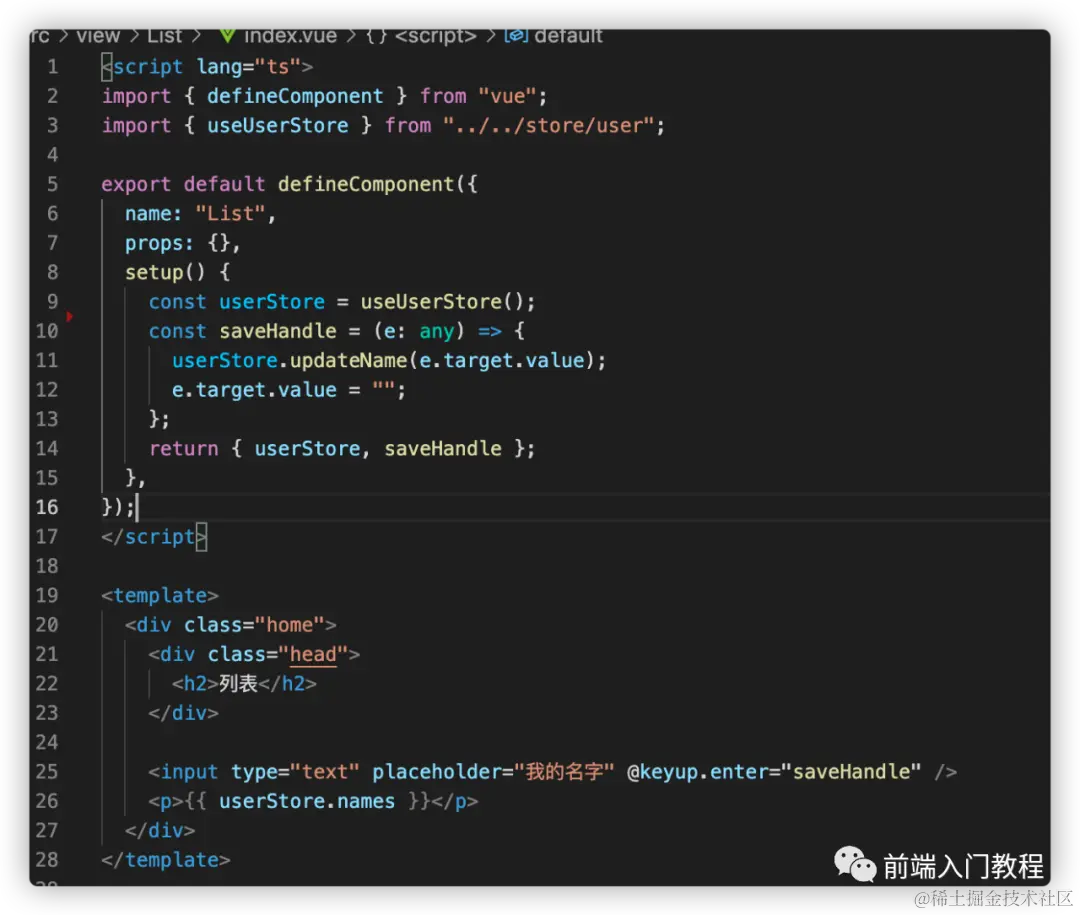Click the script lang="ts" opening tag
Image resolution: width=1080 pixels, height=915 pixels.
click(207, 67)
